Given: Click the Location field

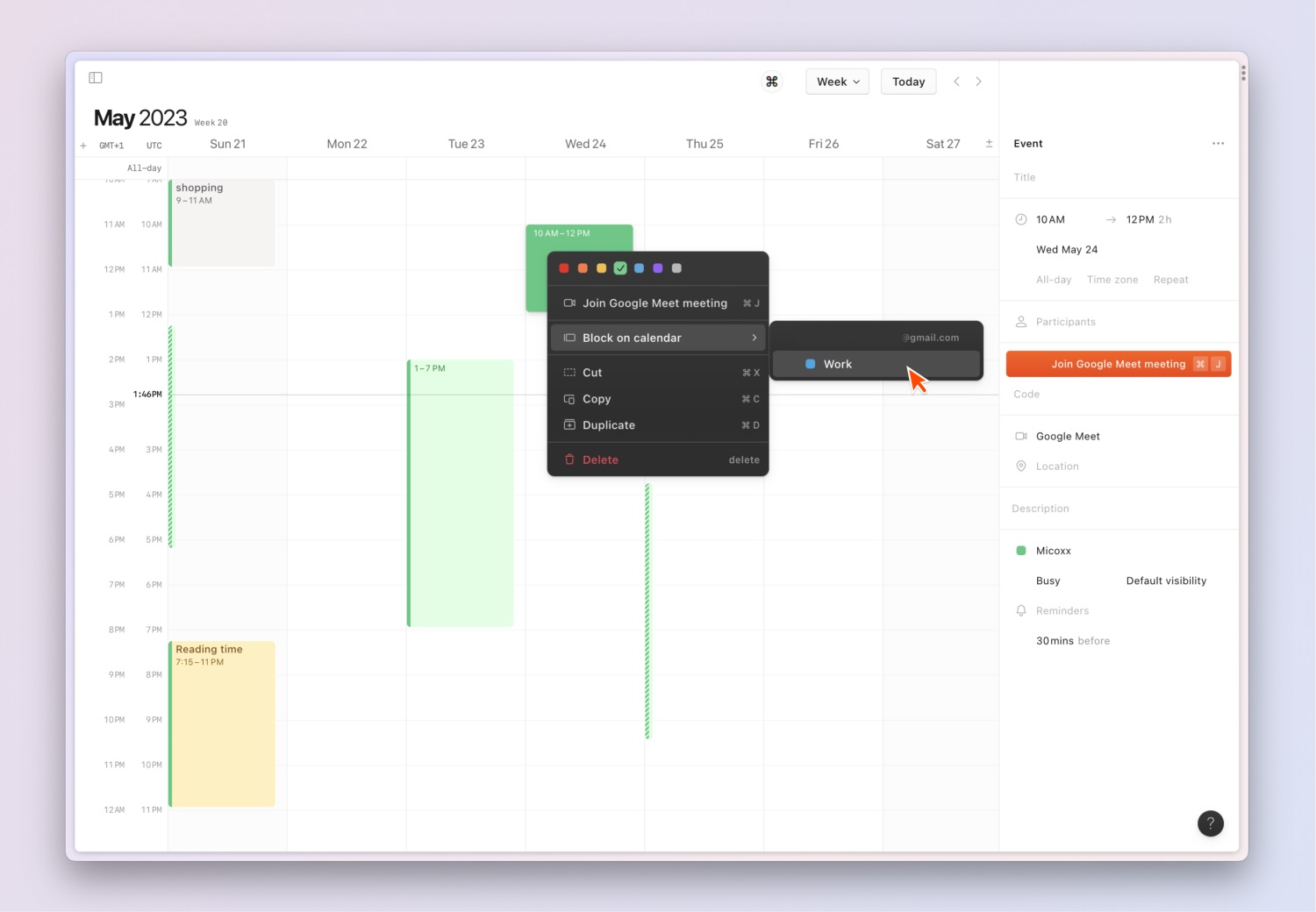Looking at the screenshot, I should (x=1057, y=467).
